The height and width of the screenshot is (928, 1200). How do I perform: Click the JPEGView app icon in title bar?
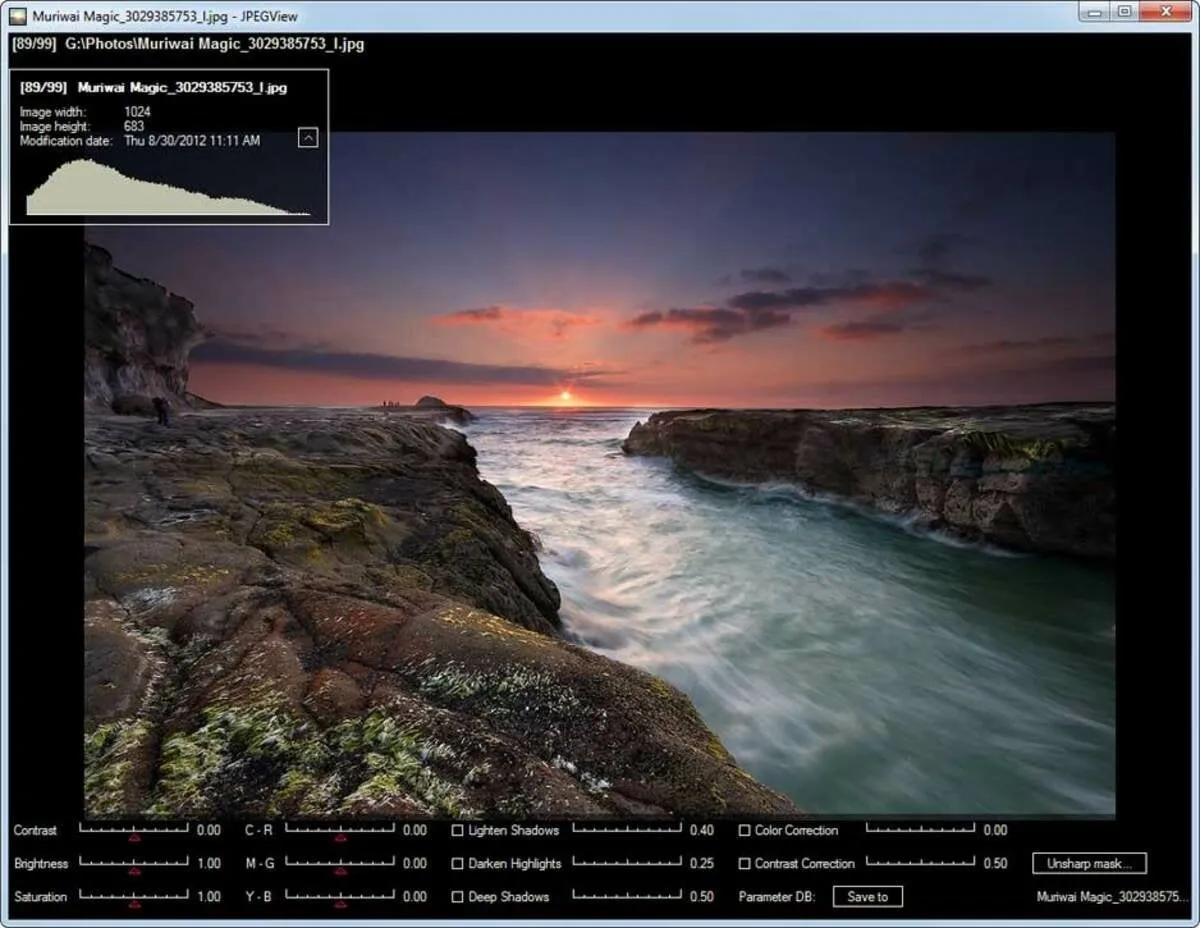[17, 16]
